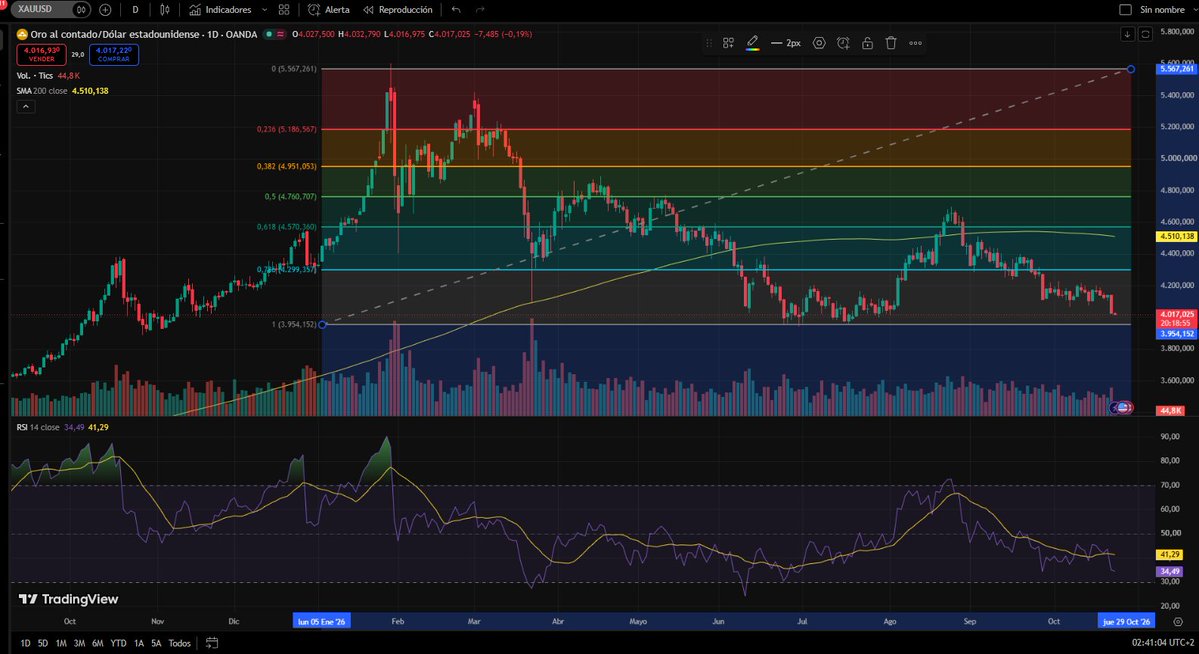Click the flag event icon at chart bottom right
This screenshot has width=1199, height=654.
[x=1123, y=408]
